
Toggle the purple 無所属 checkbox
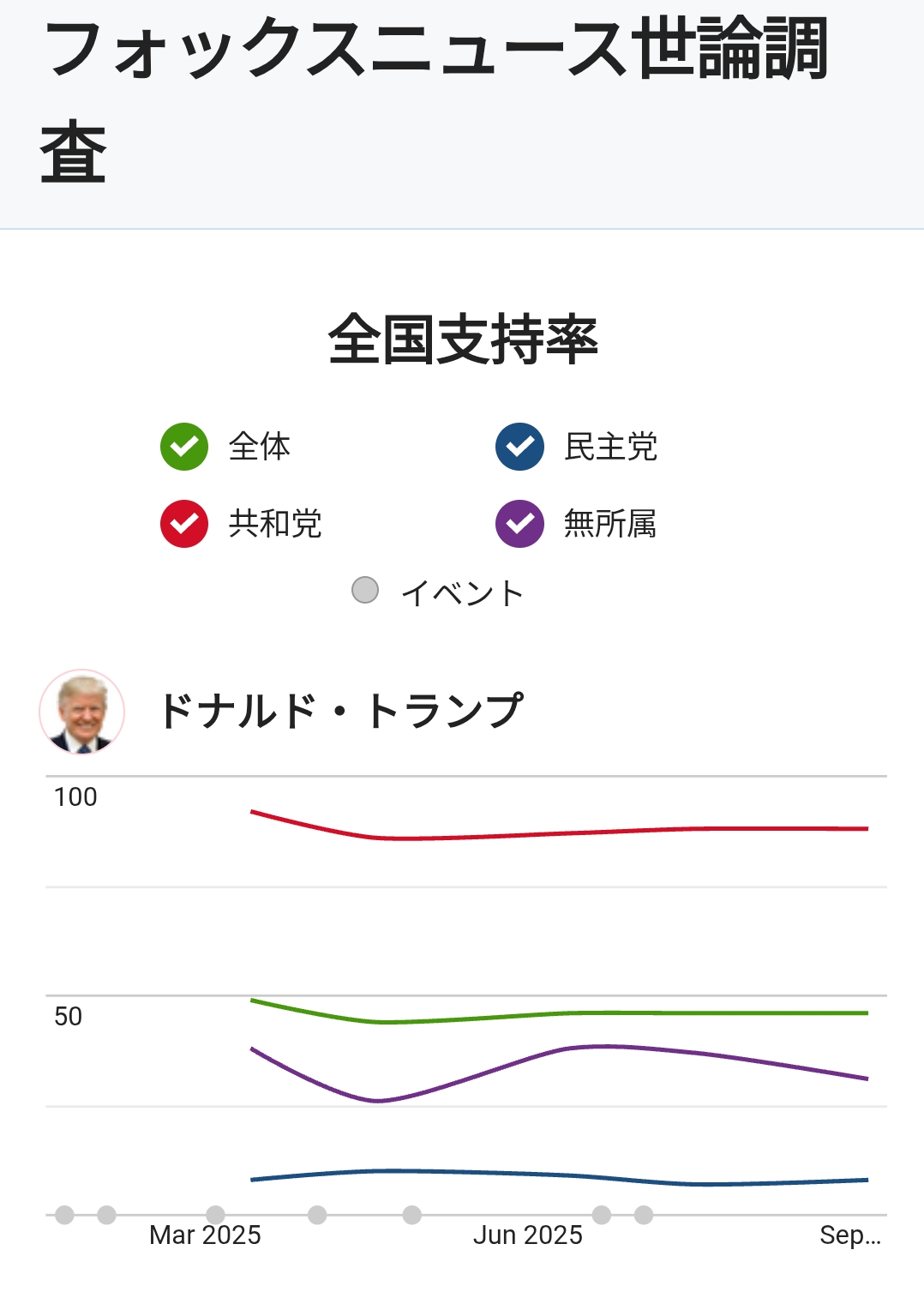[x=519, y=523]
